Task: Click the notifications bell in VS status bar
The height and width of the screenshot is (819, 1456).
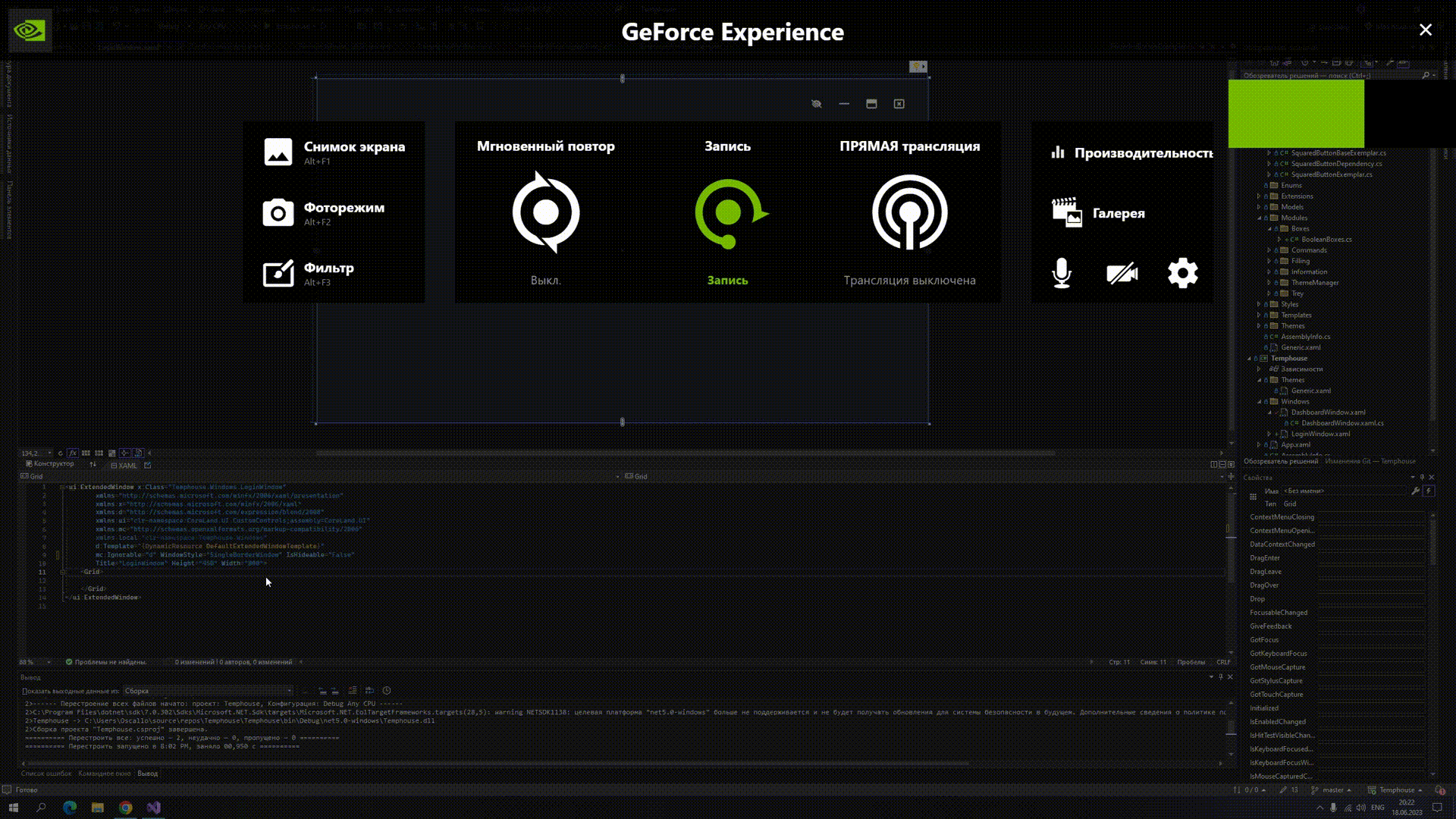Action: tap(1440, 790)
